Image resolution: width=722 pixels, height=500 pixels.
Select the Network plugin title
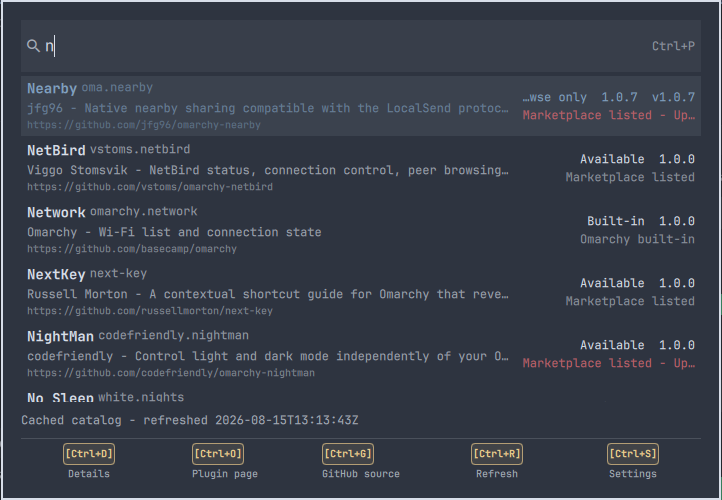(x=56, y=212)
